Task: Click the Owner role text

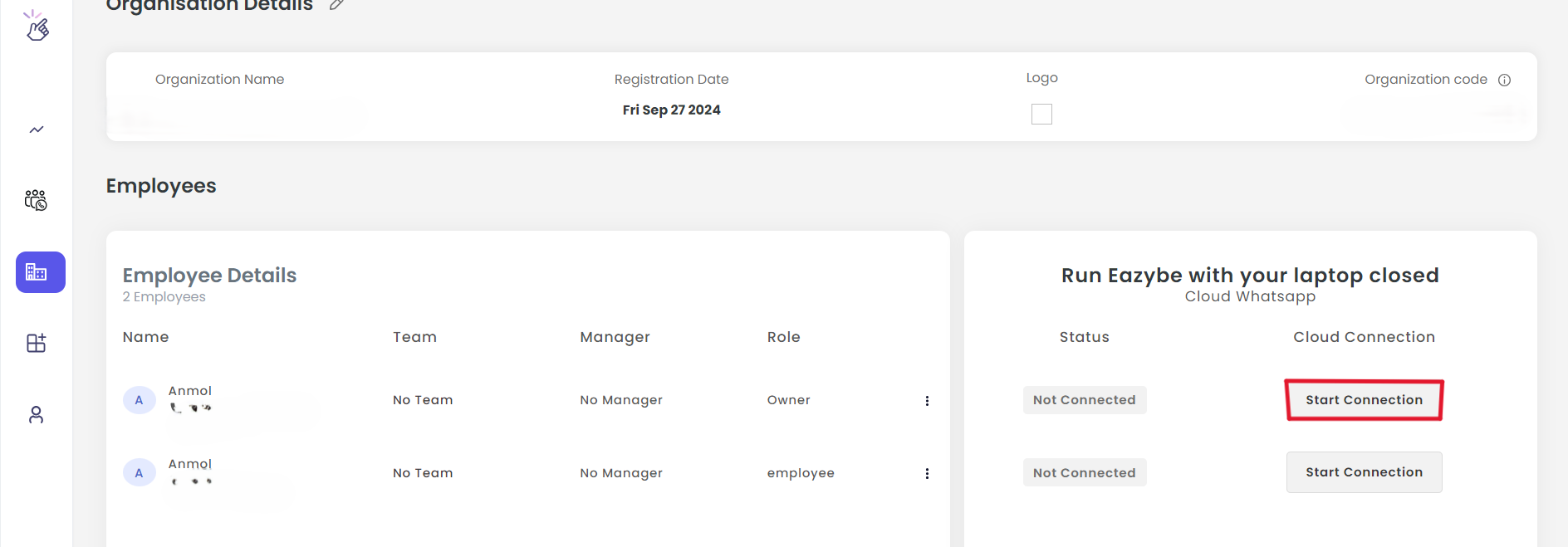Action: (788, 400)
